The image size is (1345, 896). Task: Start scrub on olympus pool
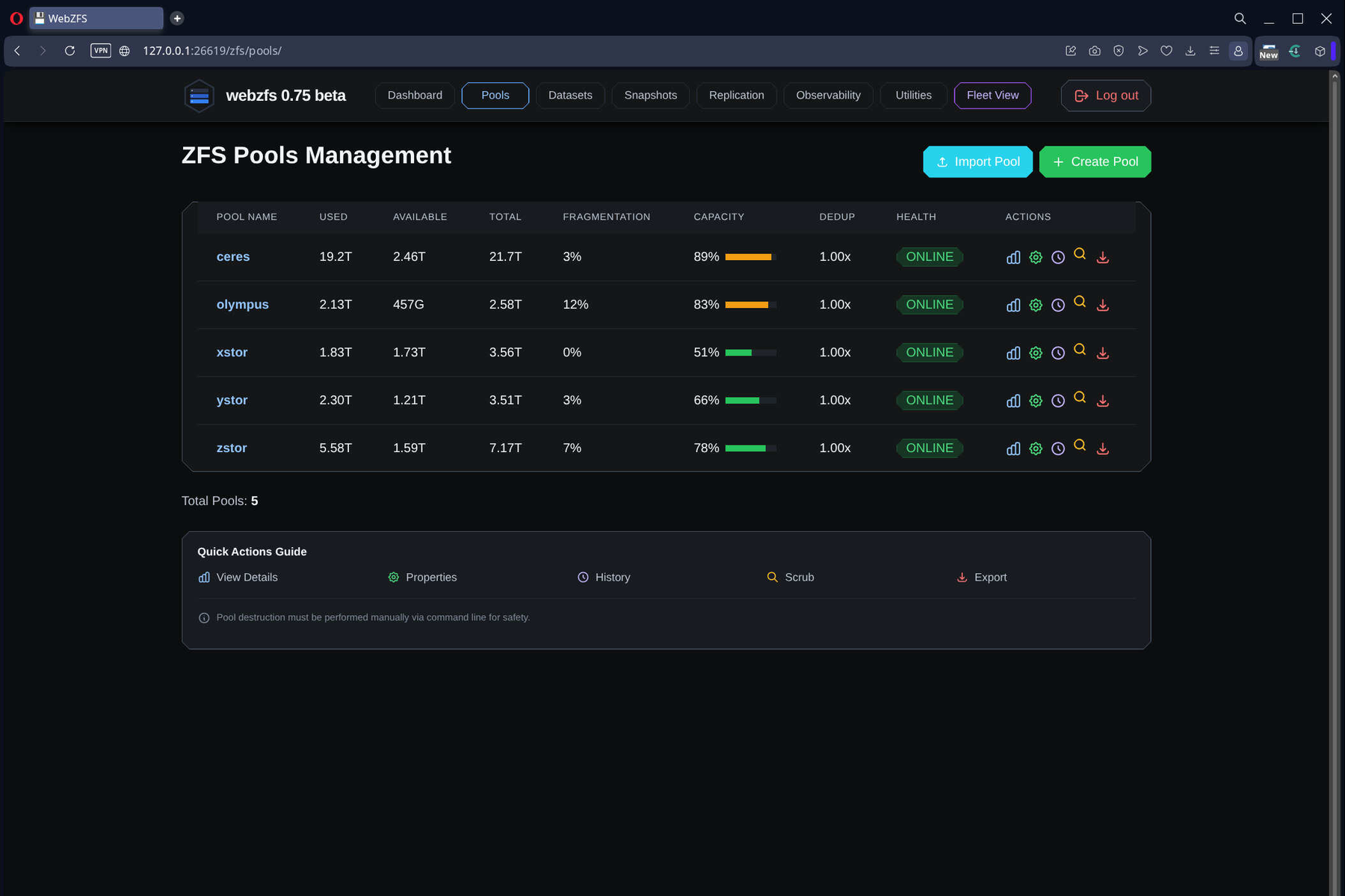pos(1080,302)
